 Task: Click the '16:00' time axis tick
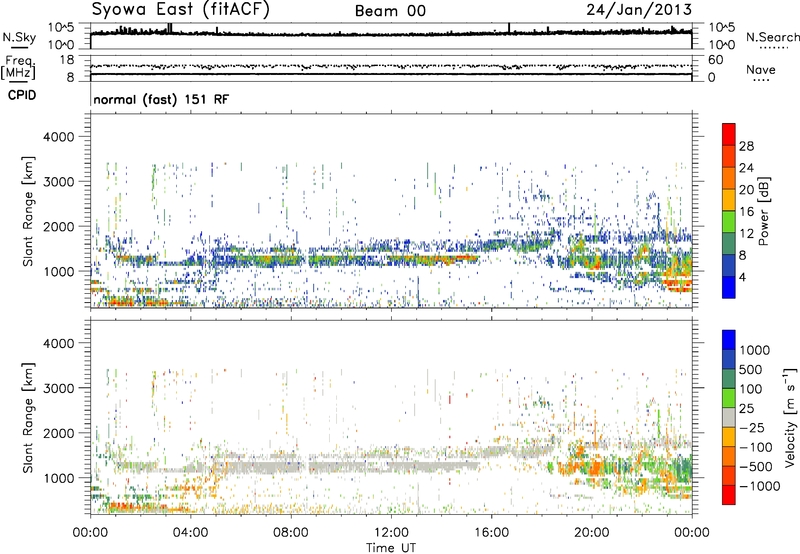click(491, 533)
